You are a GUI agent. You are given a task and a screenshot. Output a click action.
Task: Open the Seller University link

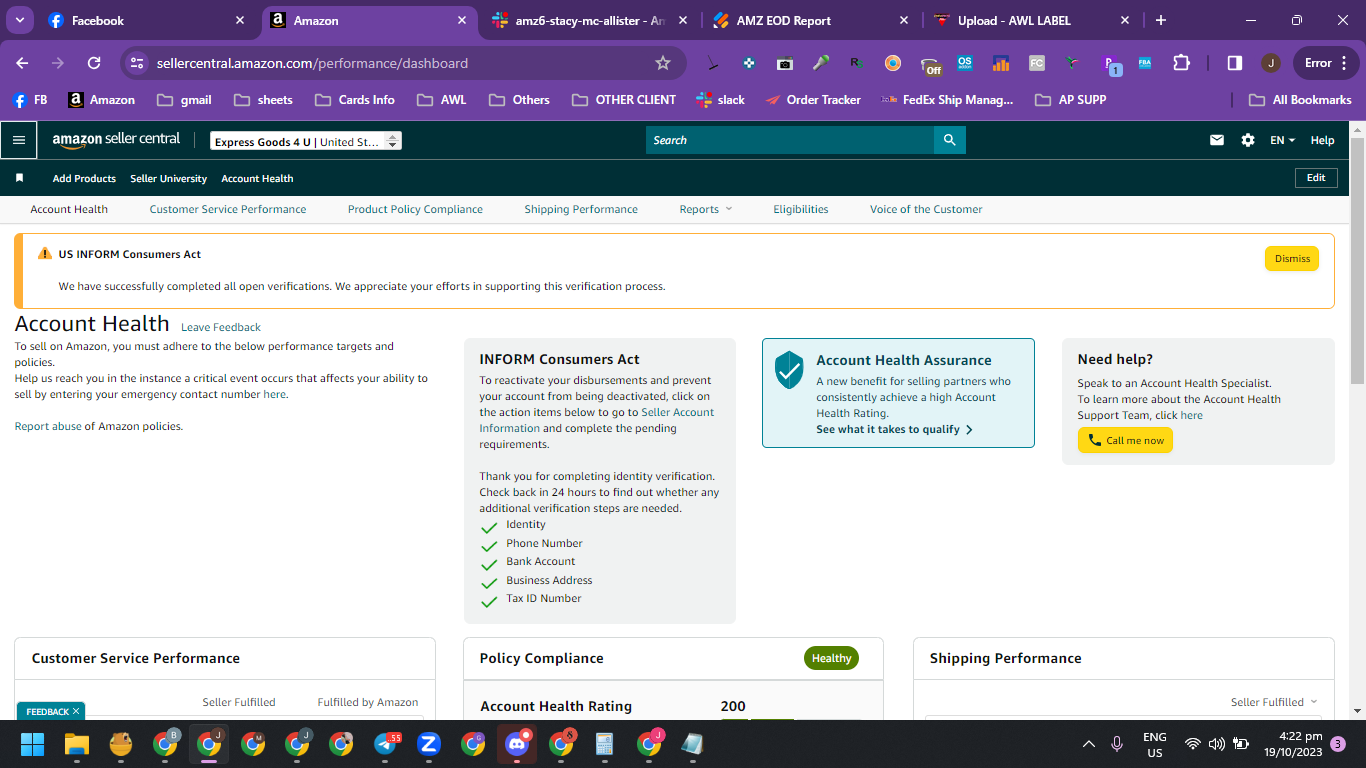tap(168, 178)
